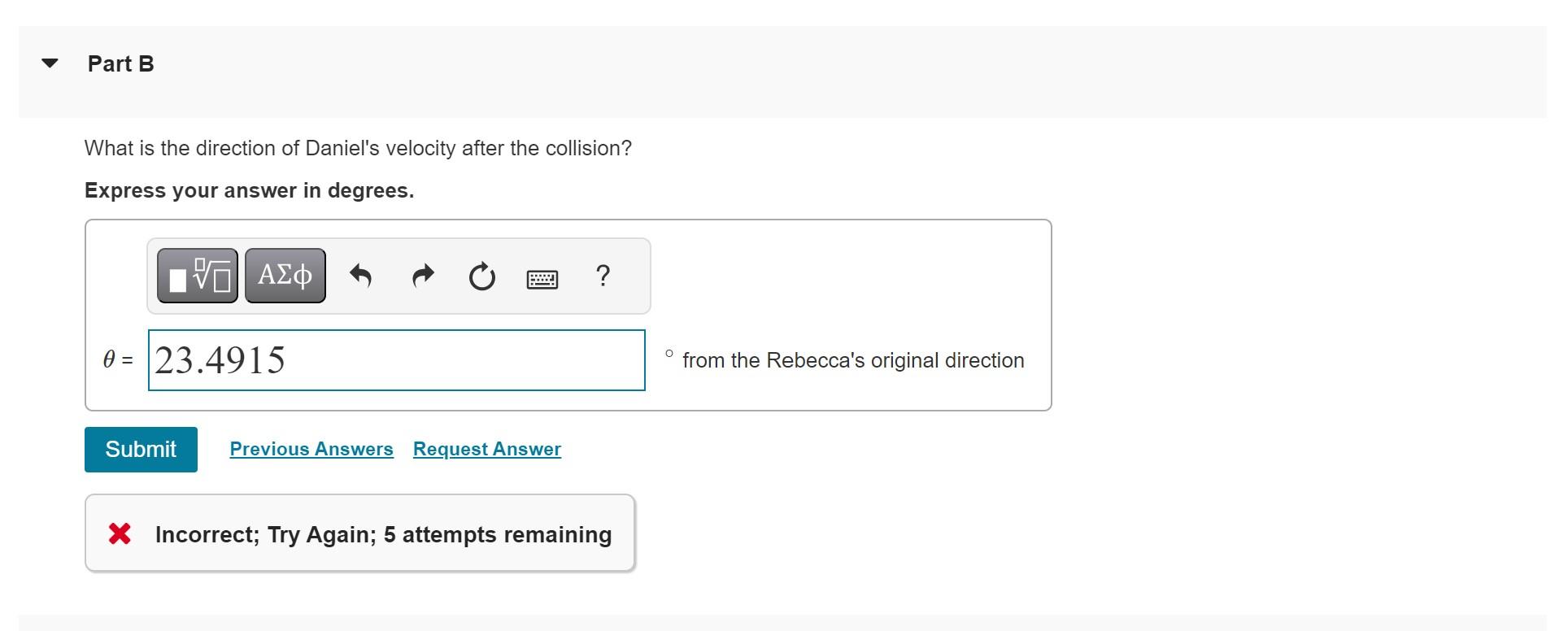Click the θ = label
The width and height of the screenshot is (1568, 631).
[118, 359]
